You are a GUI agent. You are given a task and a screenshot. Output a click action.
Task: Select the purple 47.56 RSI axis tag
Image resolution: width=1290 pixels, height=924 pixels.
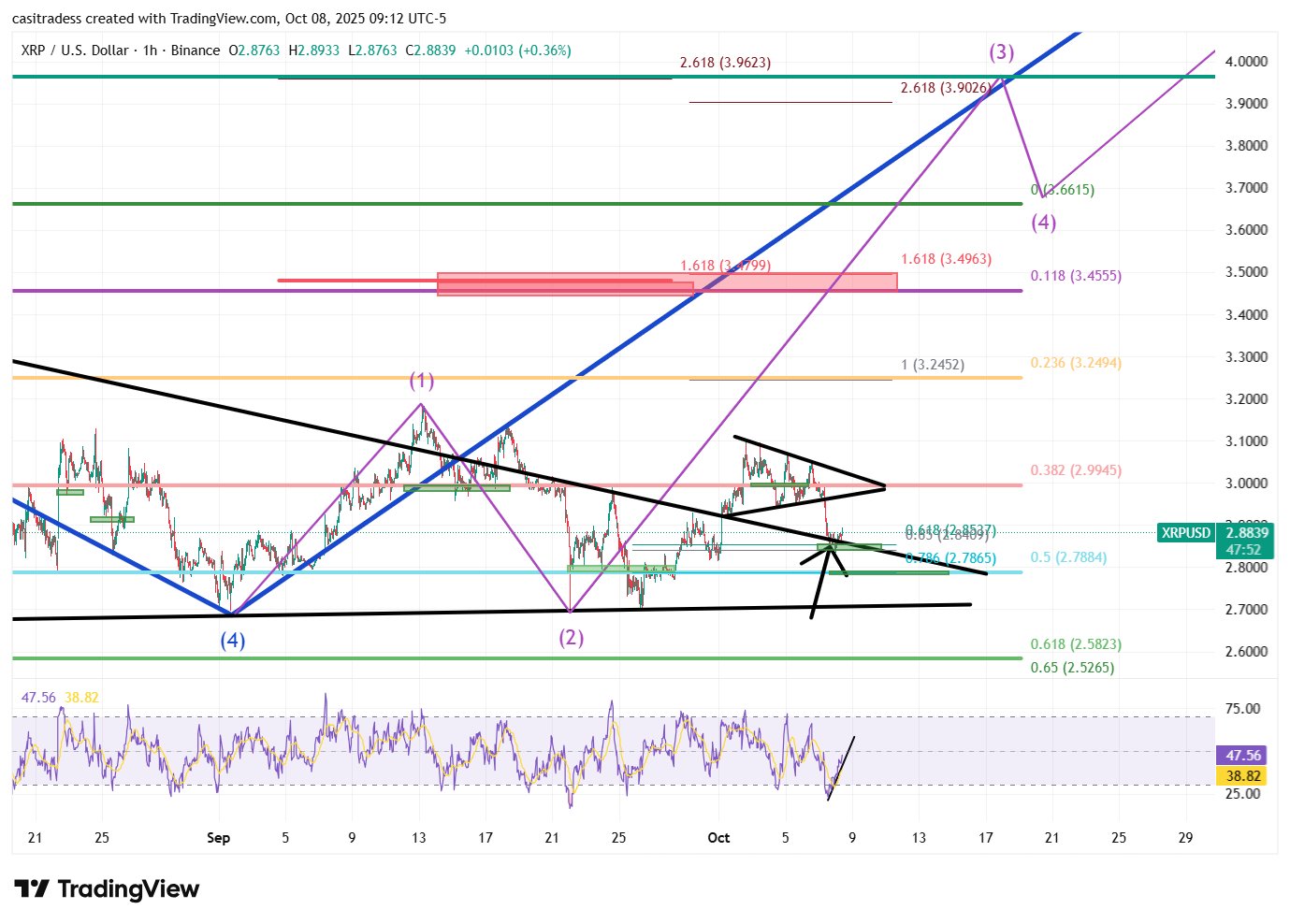coord(1243,755)
